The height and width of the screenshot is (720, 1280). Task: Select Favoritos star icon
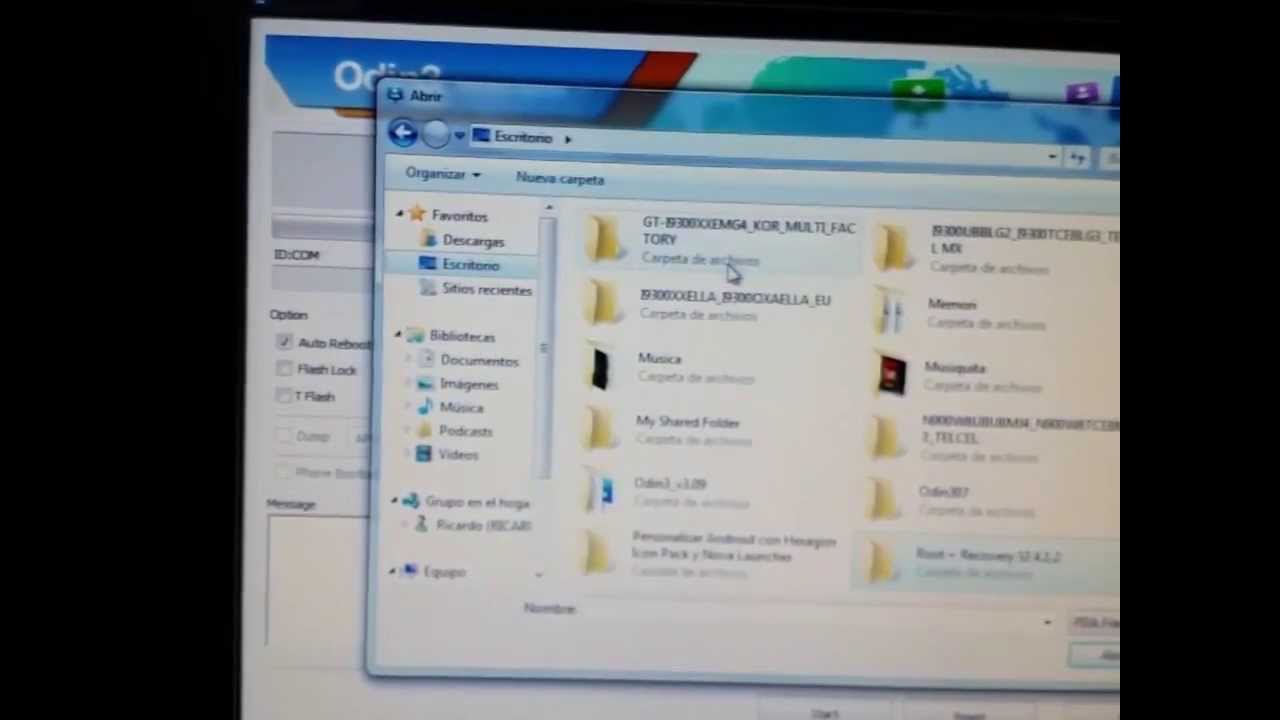coord(417,214)
